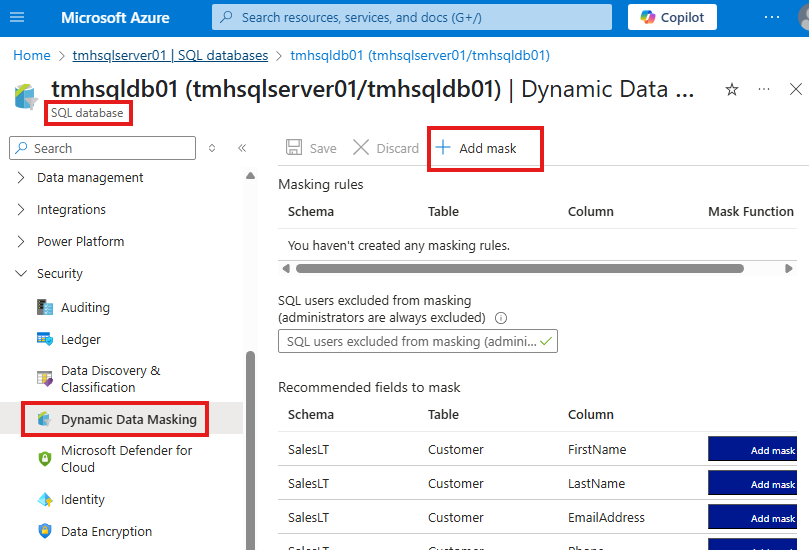The image size is (809, 550).
Task: Click the SQL database resource icon
Action: click(x=26, y=96)
